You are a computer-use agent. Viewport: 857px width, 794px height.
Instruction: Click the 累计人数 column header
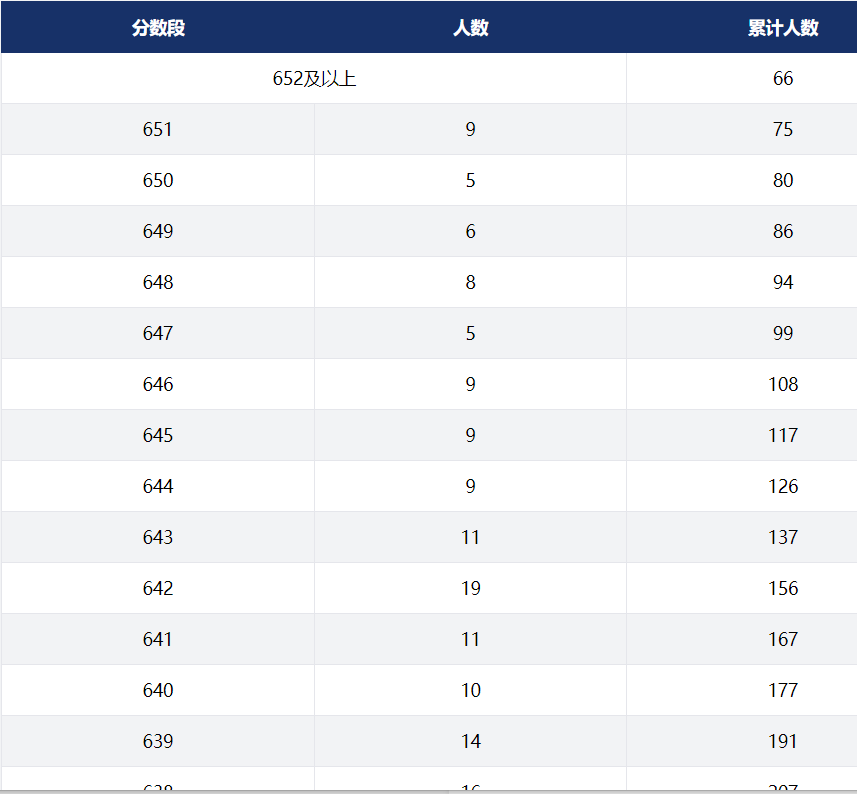coord(783,27)
